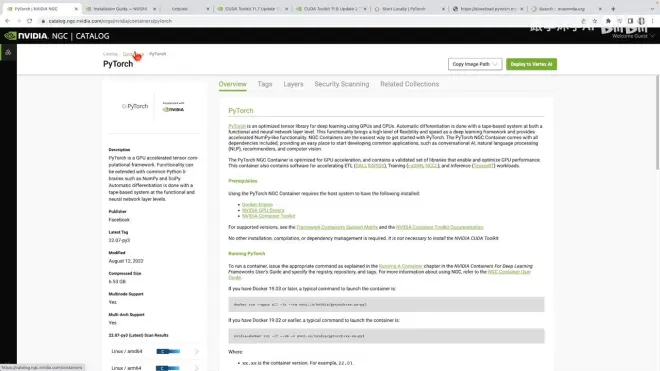Screen dimensions: 660x371
Task: Click the Modified date August 12, 2022
Action: click(x=126, y=261)
